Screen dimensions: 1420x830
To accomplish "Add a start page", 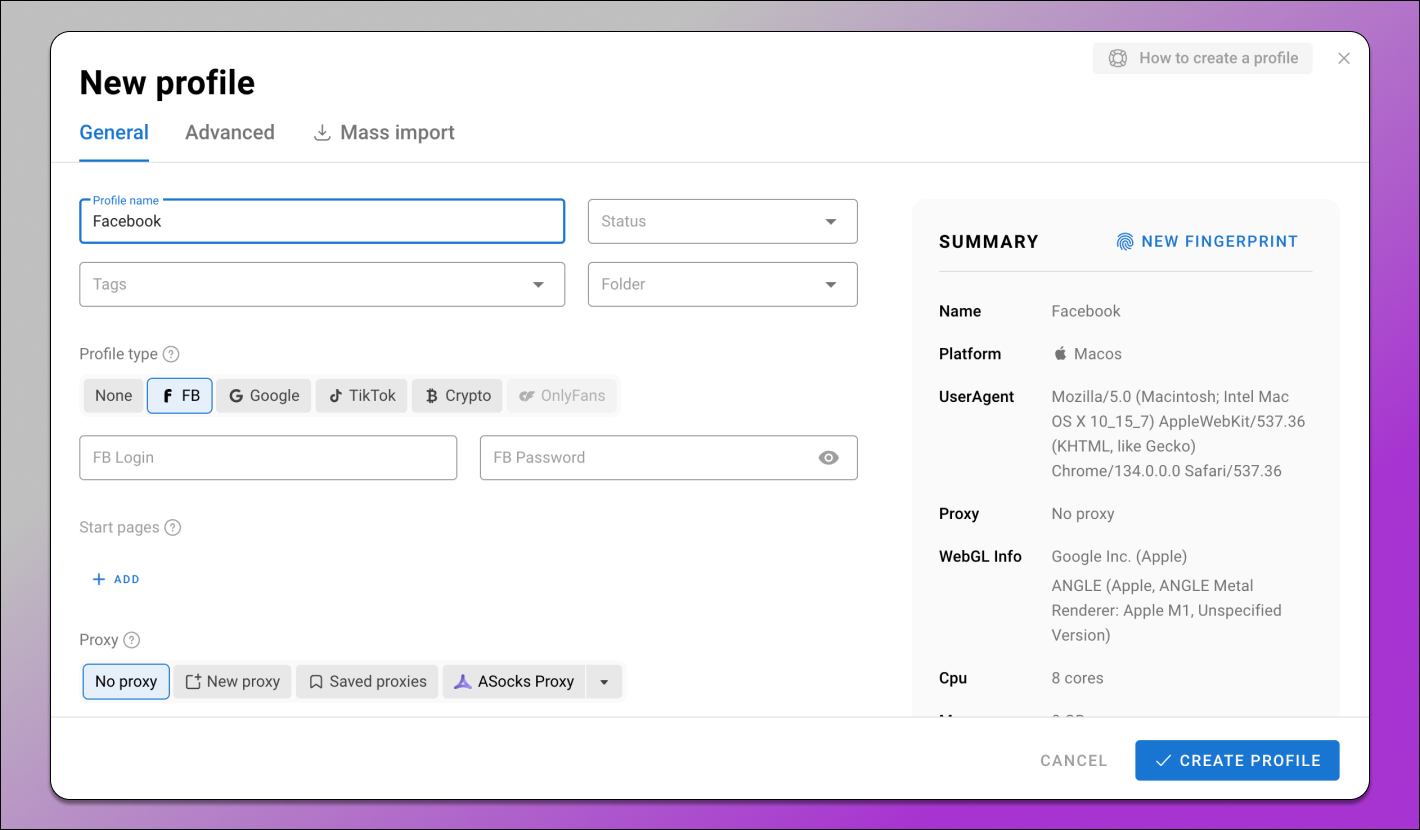I will click(116, 579).
